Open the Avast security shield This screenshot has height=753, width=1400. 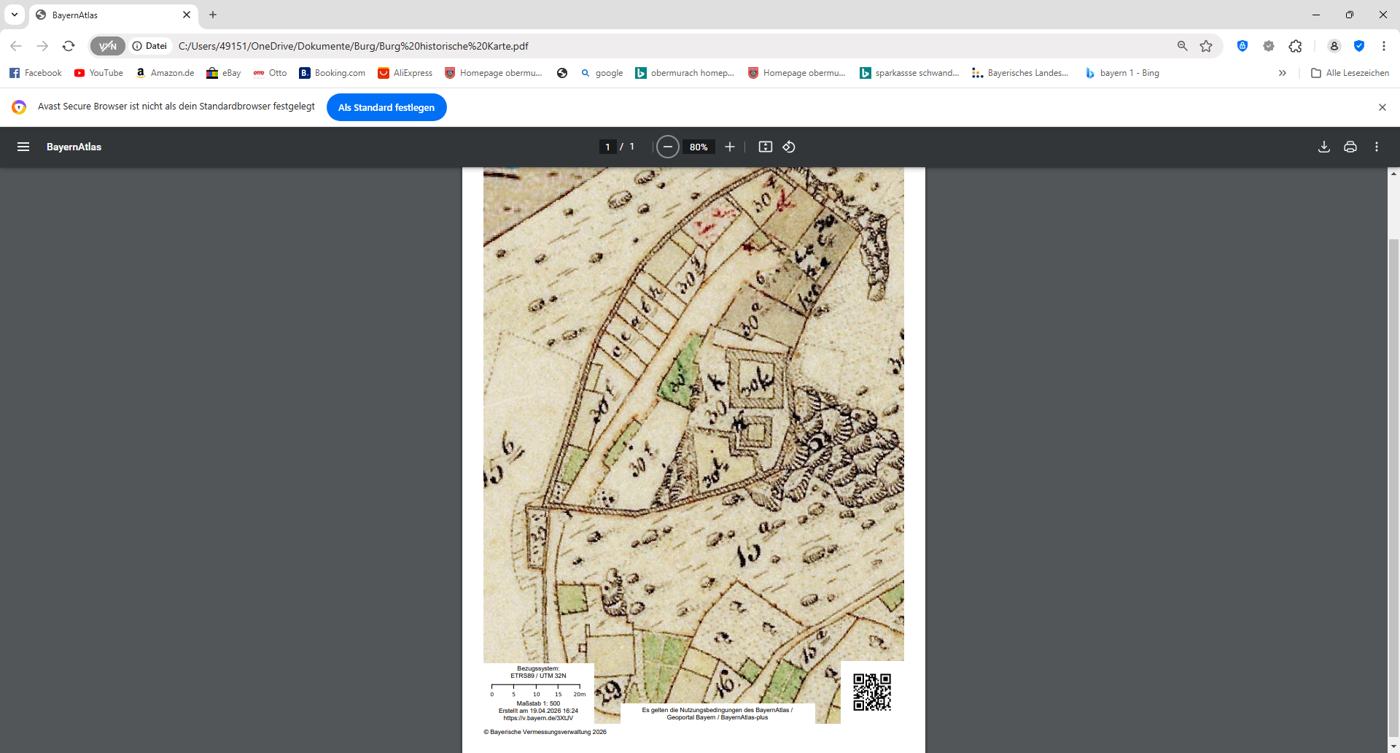pos(1359,46)
